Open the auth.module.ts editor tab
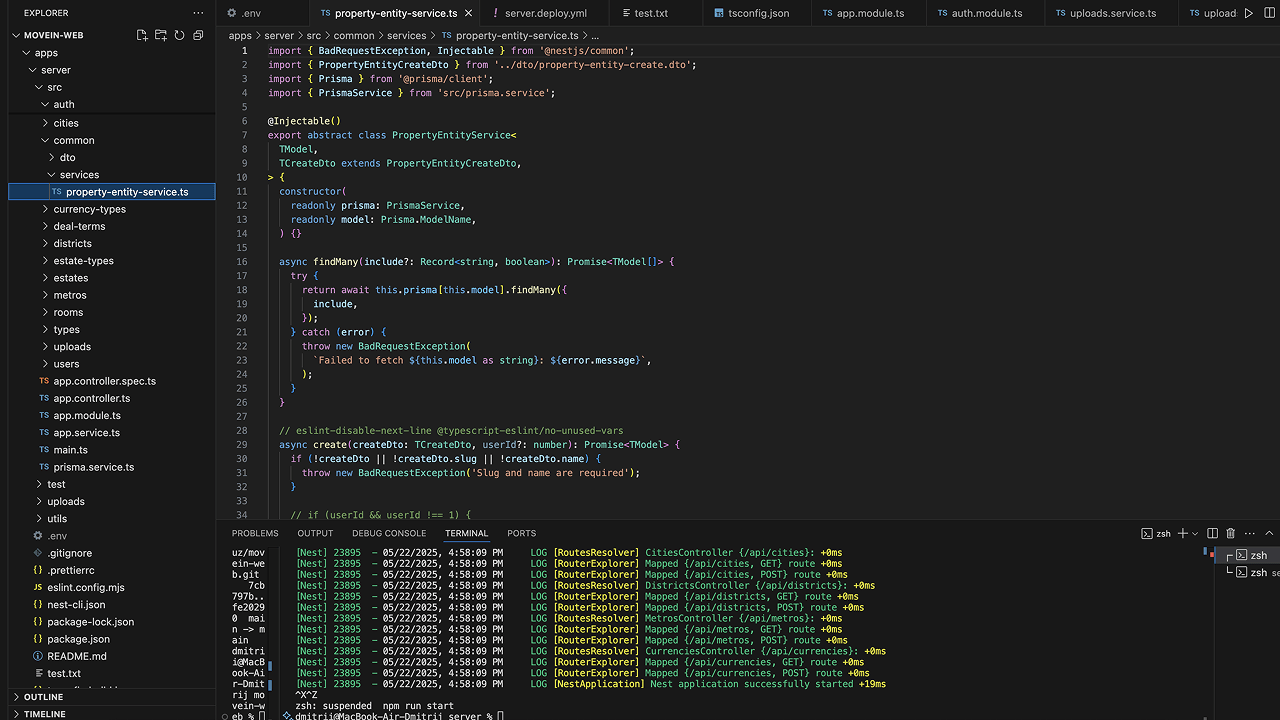 pyautogui.click(x=987, y=13)
